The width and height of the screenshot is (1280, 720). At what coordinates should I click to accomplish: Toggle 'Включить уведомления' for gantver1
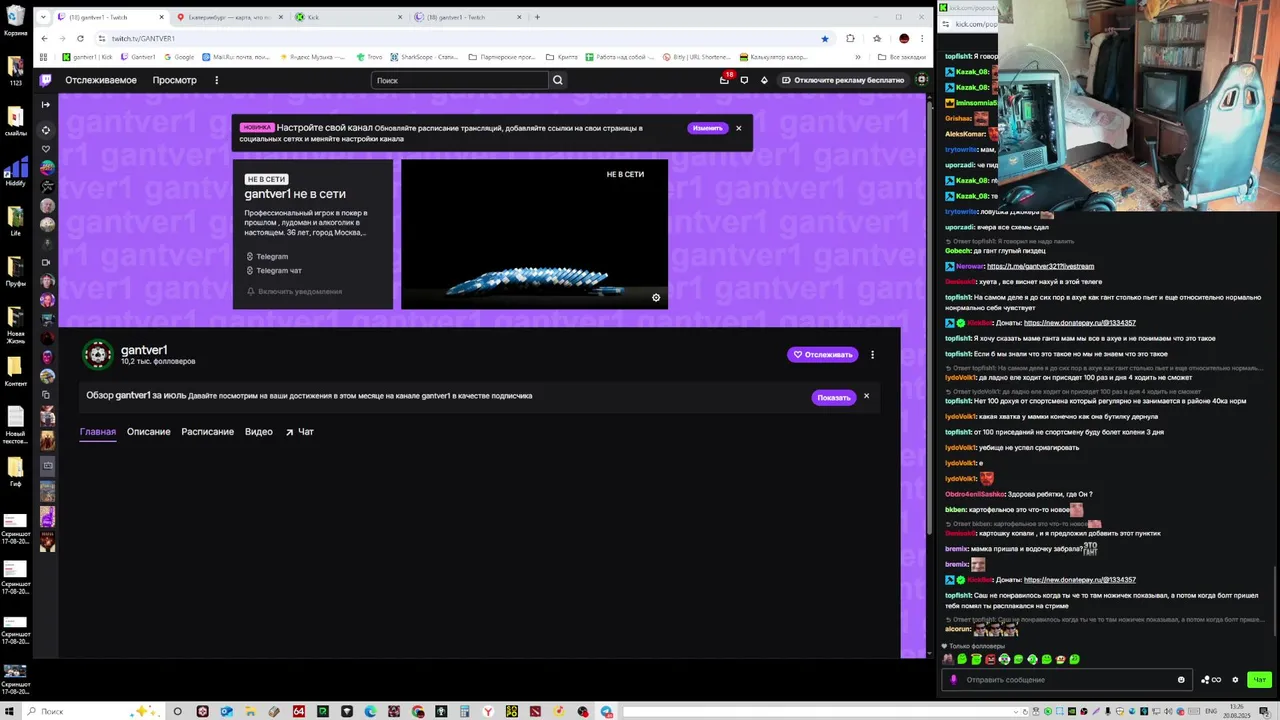(294, 291)
